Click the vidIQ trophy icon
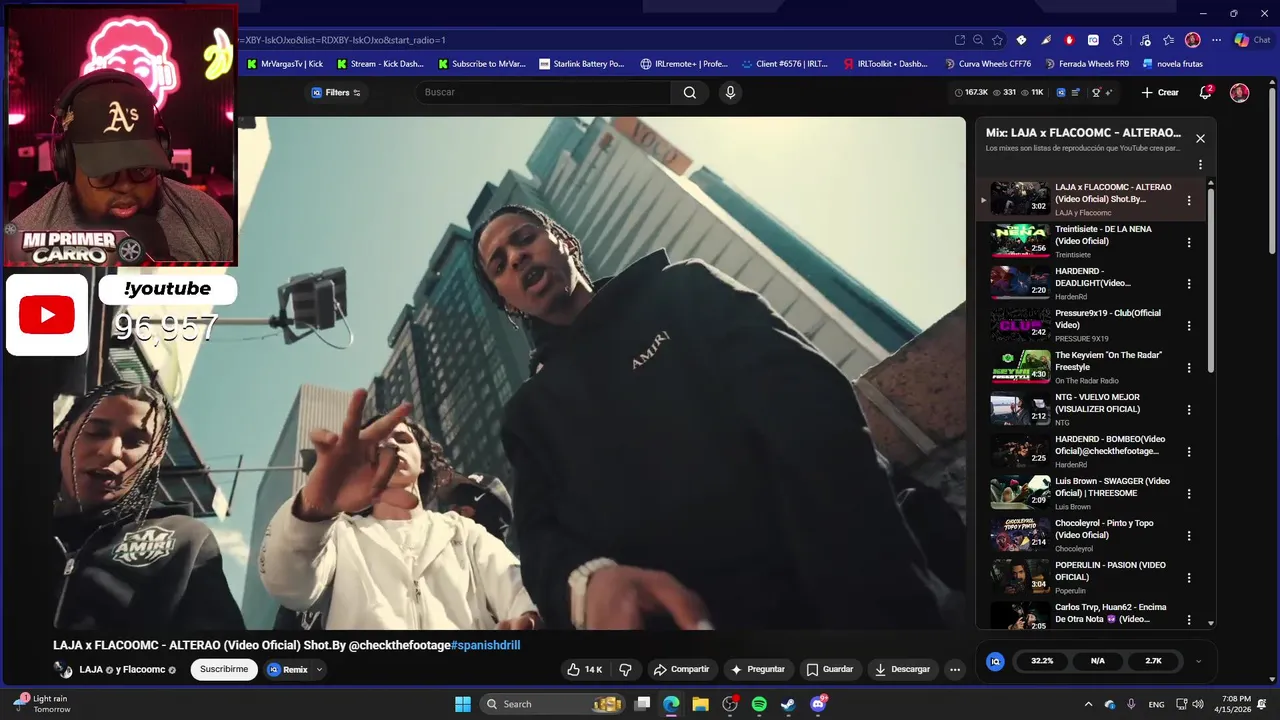This screenshot has height=720, width=1280. pyautogui.click(x=1097, y=92)
